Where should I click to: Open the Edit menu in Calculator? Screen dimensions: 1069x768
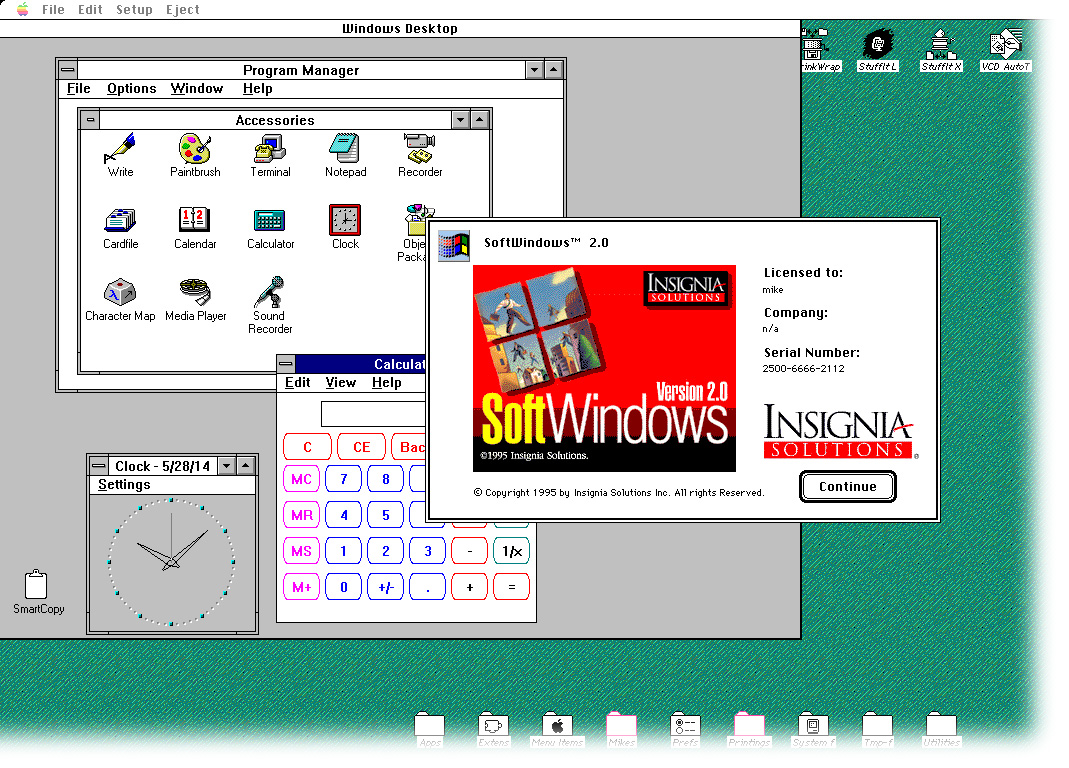(298, 383)
